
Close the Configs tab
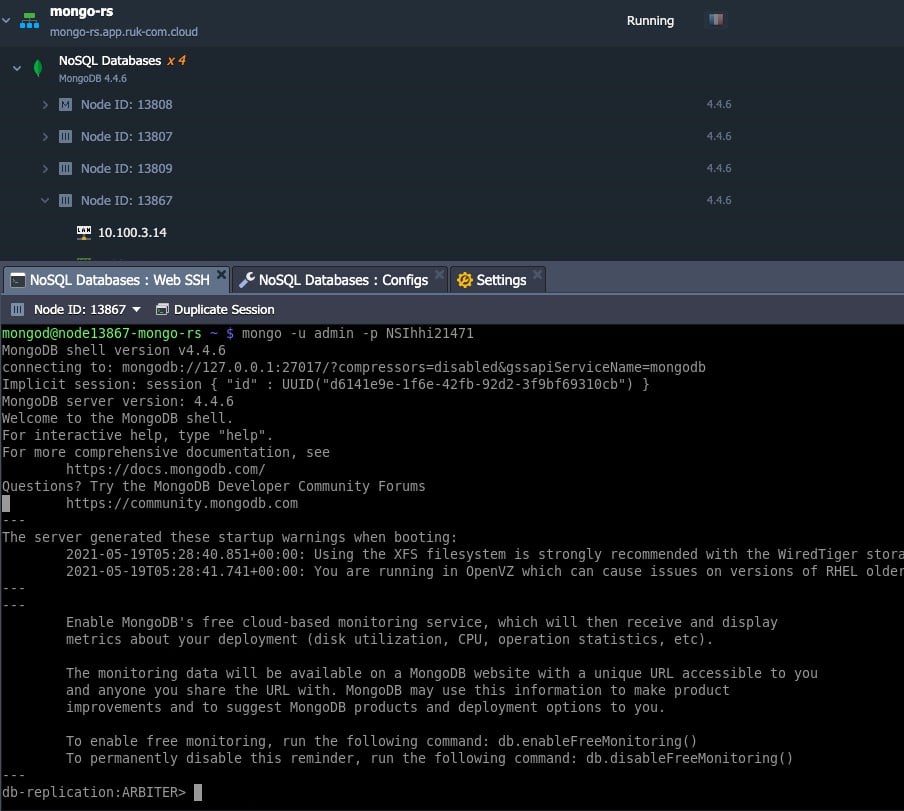[439, 274]
